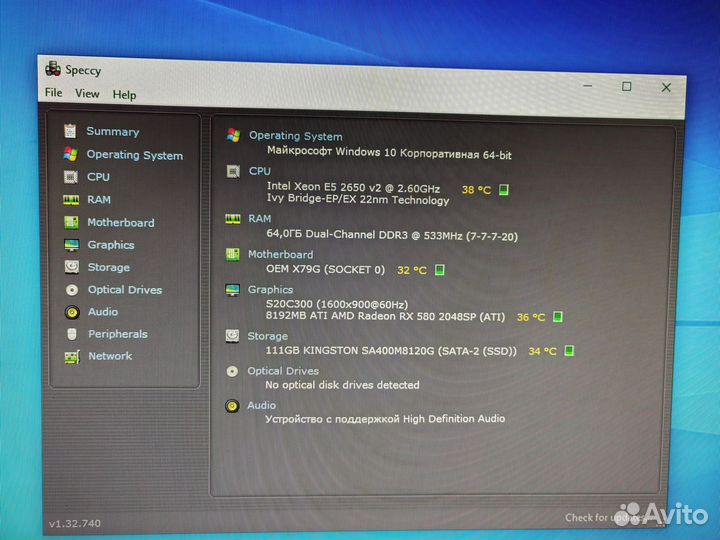Minimize the Speccy window
Screen dimensions: 720x540
point(588,85)
